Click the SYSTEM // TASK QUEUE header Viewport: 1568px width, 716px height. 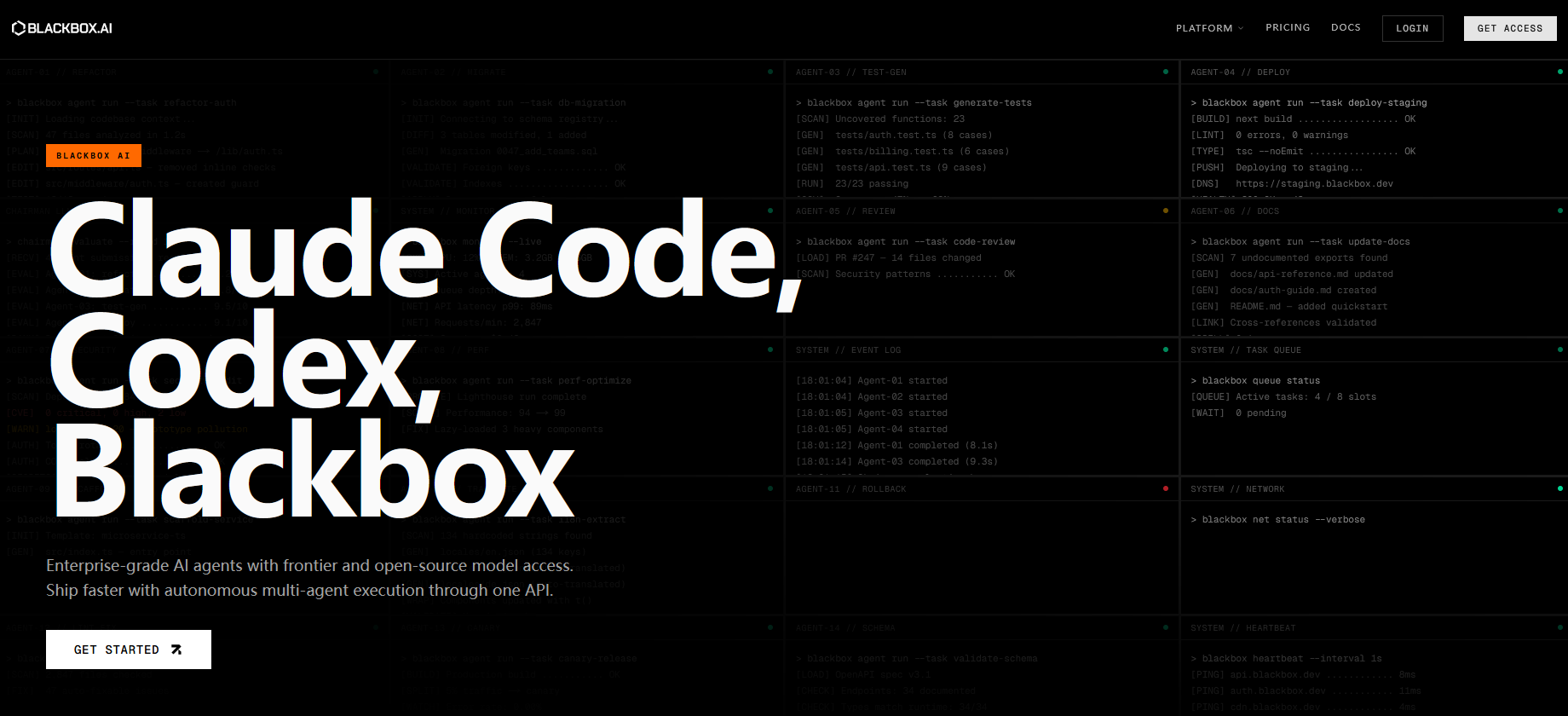1245,350
